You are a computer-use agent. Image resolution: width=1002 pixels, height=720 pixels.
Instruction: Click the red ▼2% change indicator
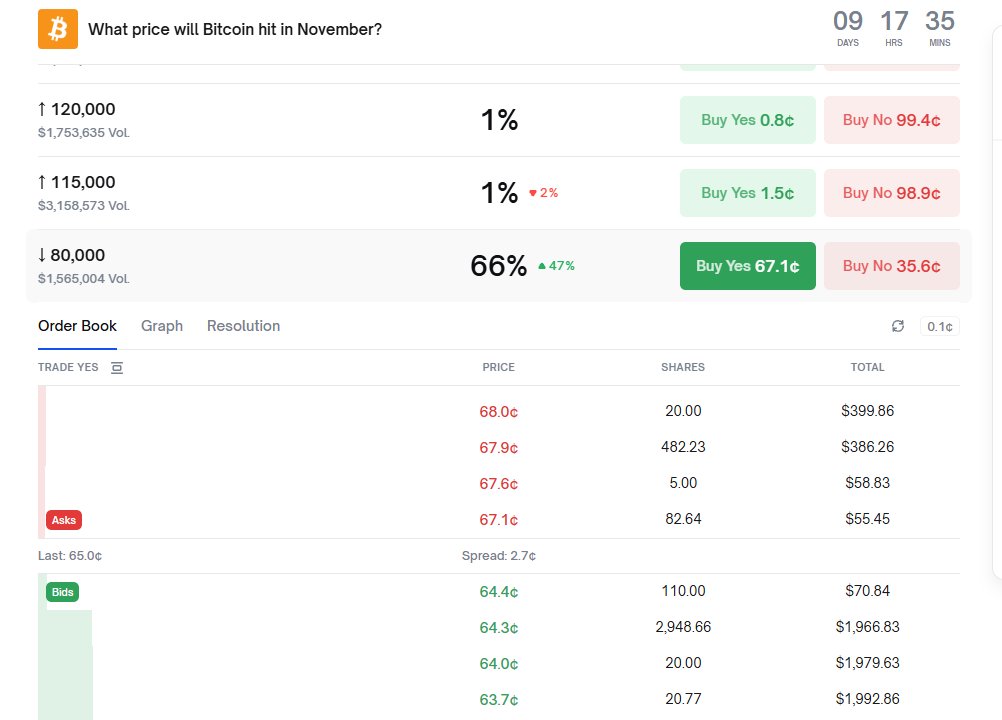[x=543, y=193]
